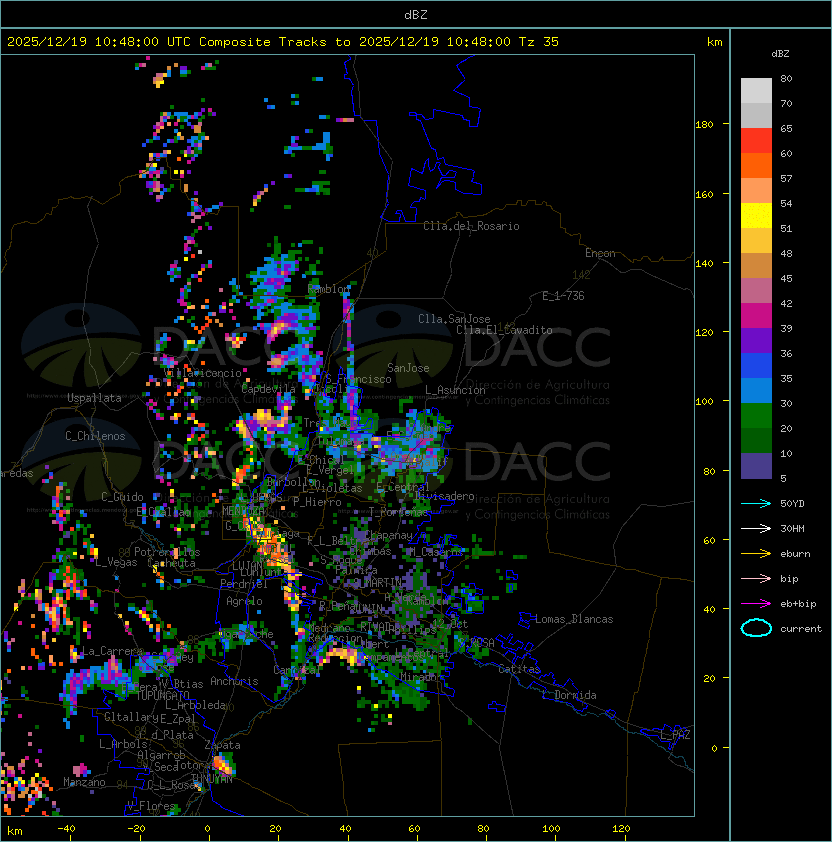
Task: Click the 'V_Flores' map label
Action: pos(151,806)
